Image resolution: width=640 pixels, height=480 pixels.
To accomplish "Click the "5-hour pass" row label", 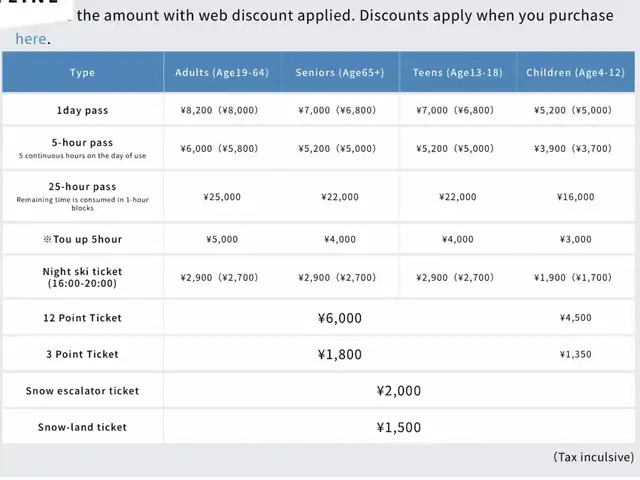I will pyautogui.click(x=83, y=143).
